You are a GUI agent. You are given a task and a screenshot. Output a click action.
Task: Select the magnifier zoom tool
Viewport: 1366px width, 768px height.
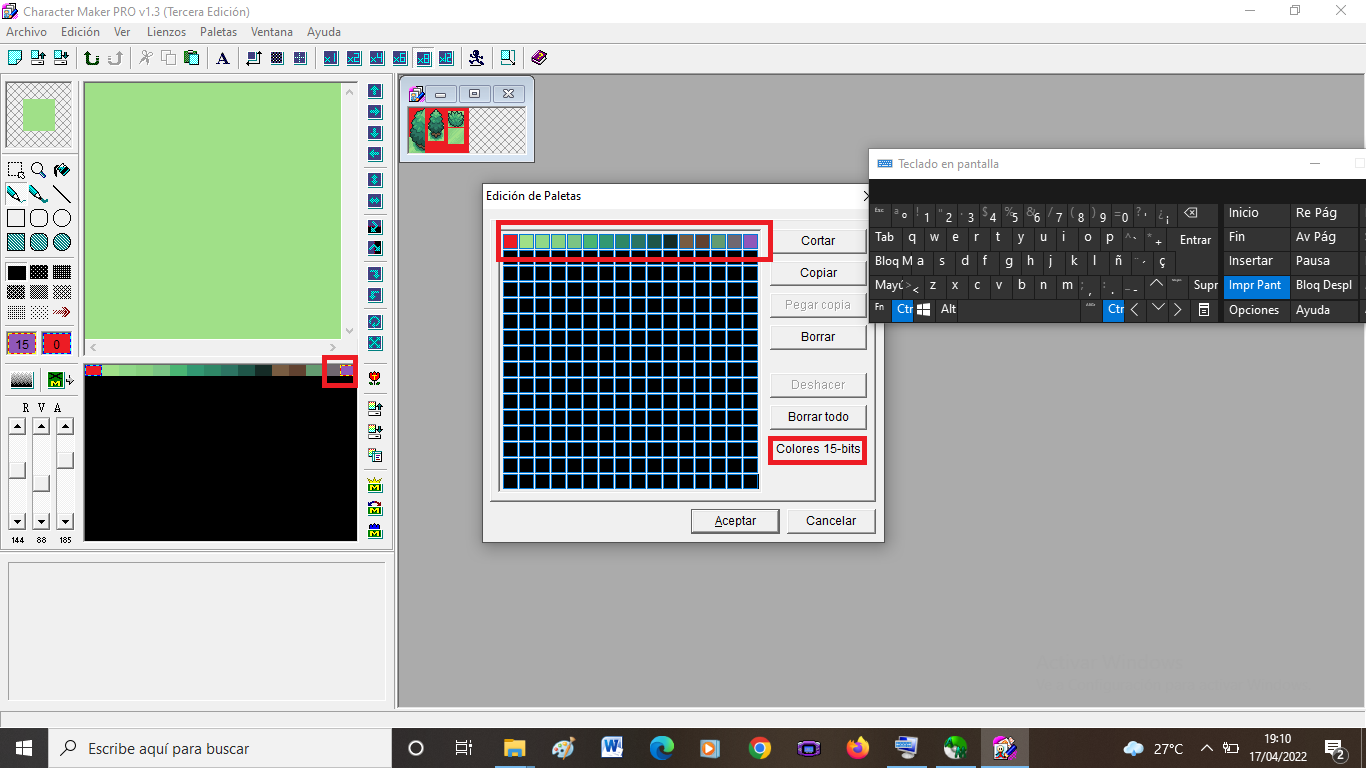(38, 170)
